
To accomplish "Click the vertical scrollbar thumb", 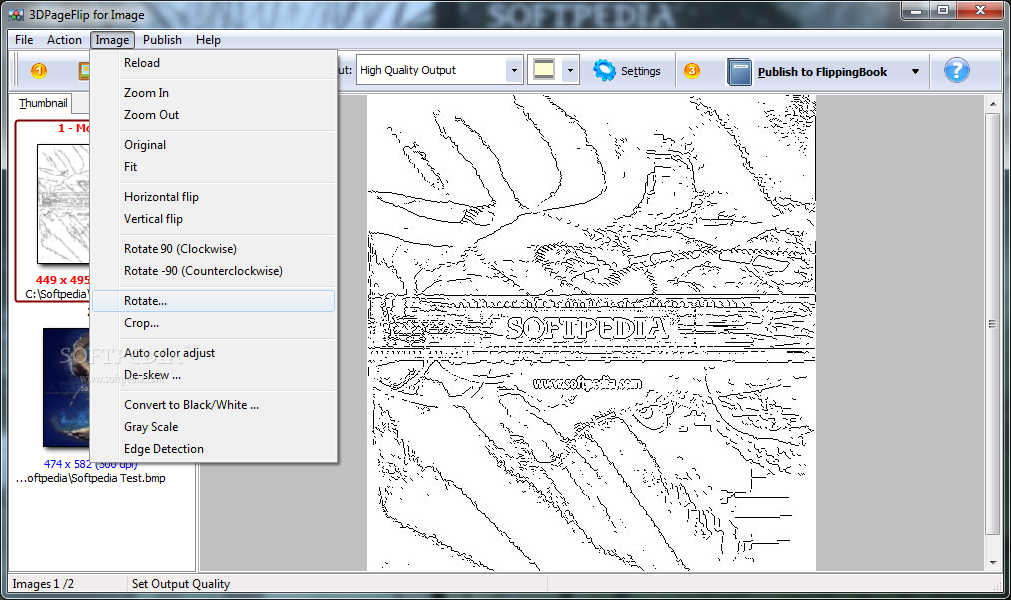I will pos(992,324).
